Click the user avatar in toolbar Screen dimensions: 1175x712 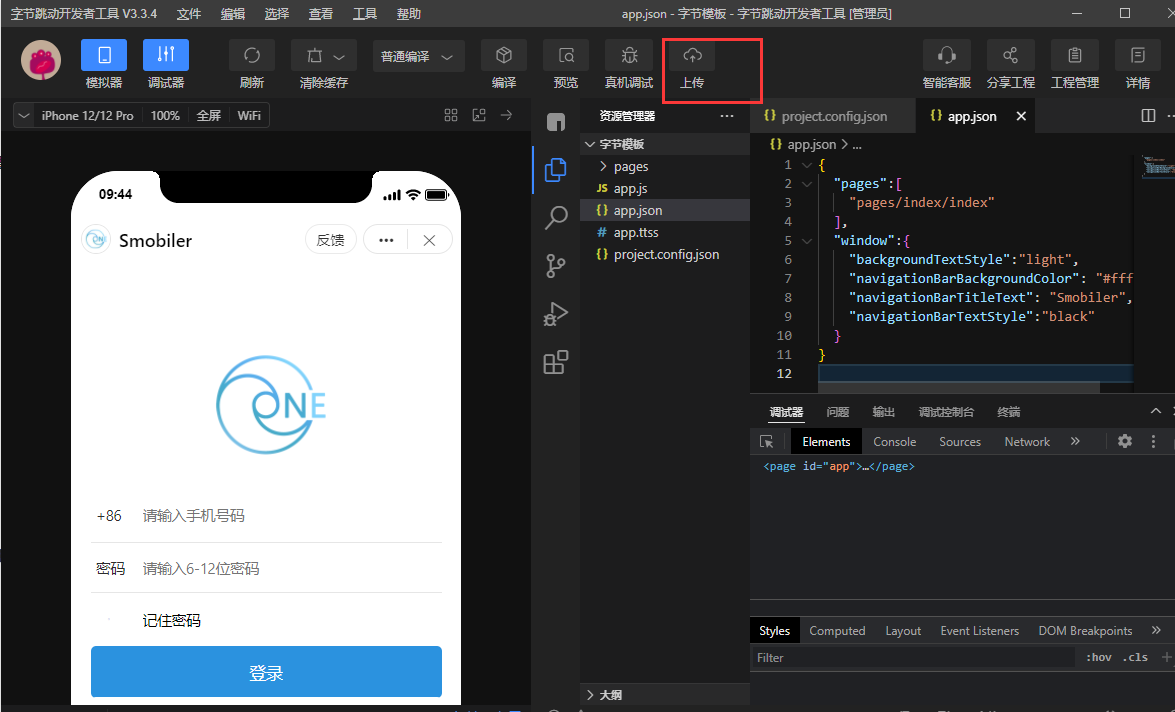(41, 60)
